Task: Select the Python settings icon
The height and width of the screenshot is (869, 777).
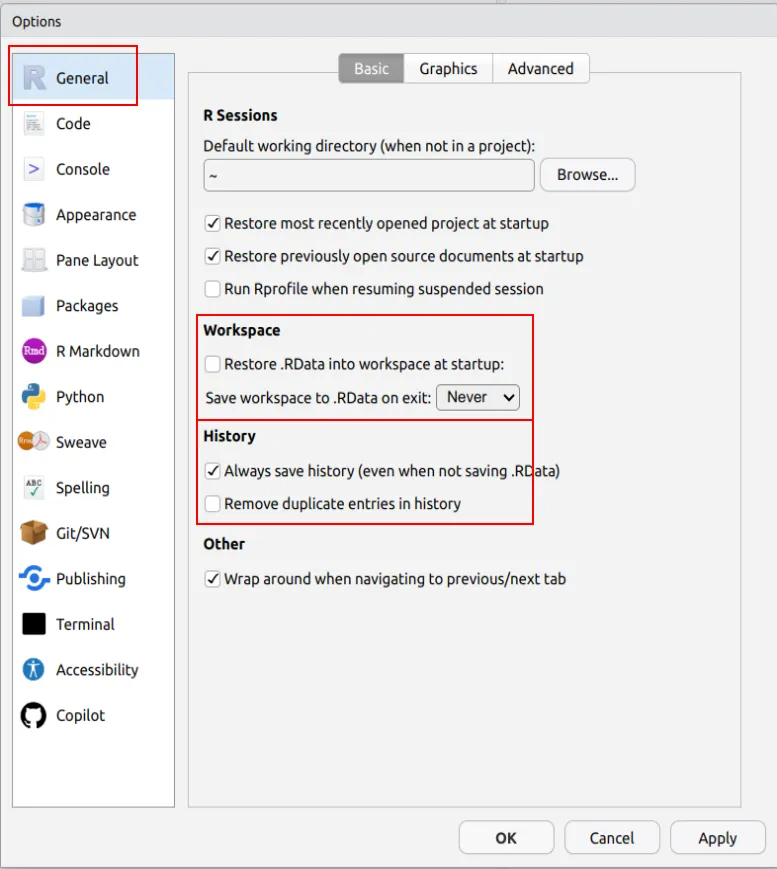Action: 34,397
